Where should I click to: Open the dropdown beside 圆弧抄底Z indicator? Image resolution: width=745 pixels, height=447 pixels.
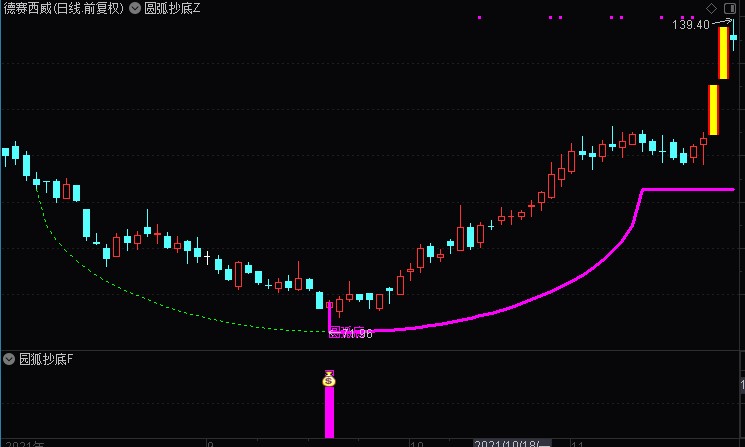(x=135, y=8)
